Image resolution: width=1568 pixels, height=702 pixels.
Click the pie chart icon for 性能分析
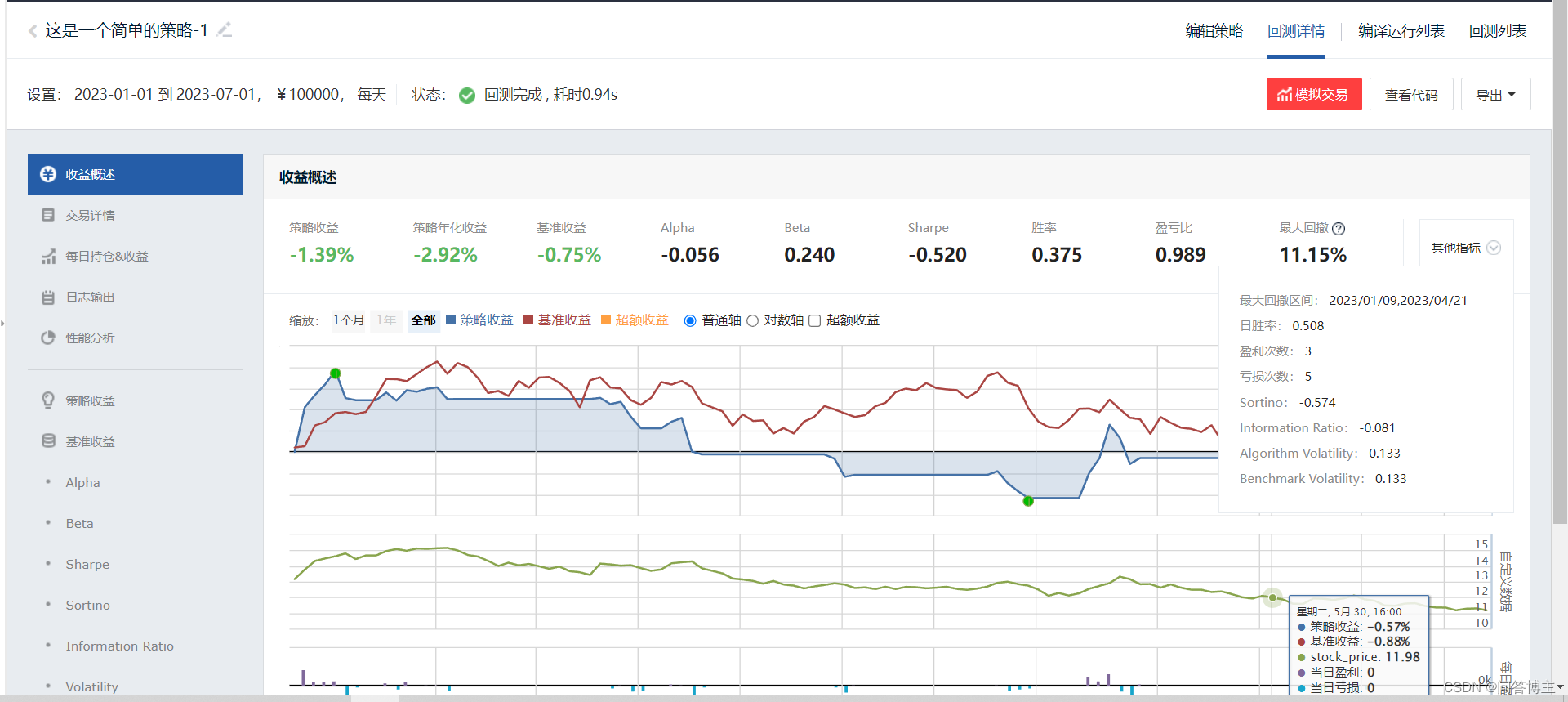click(48, 338)
